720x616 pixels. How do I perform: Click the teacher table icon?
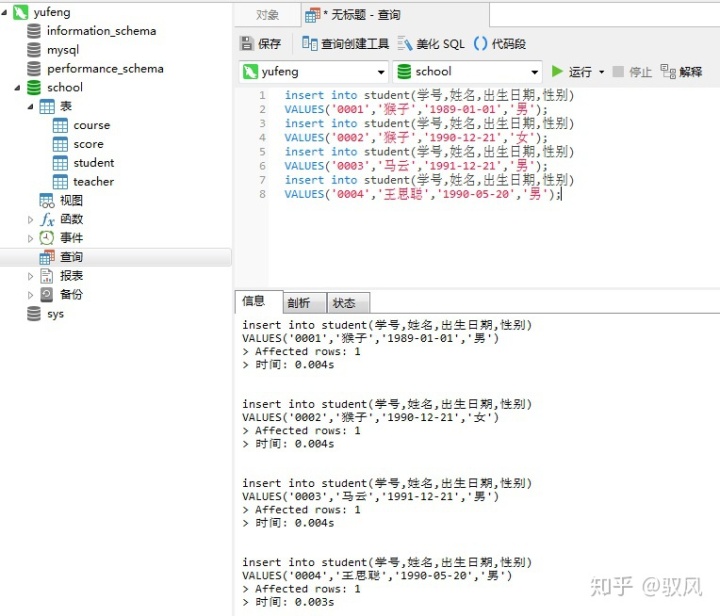click(60, 182)
